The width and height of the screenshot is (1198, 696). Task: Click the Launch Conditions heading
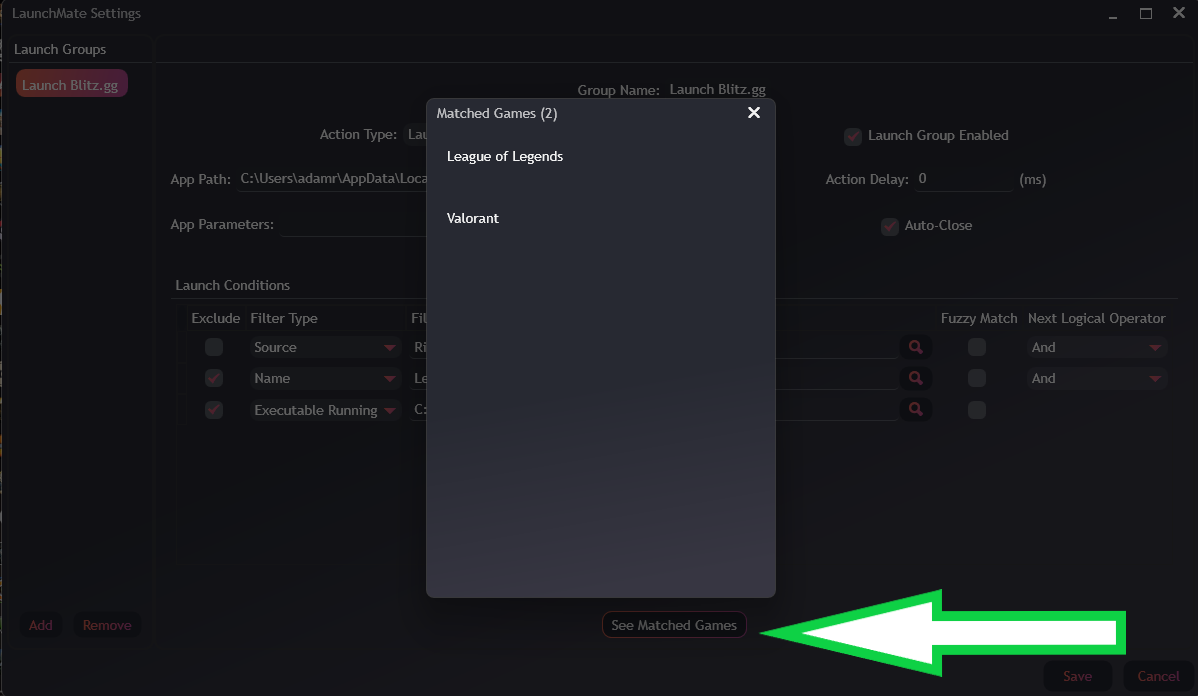(232, 285)
